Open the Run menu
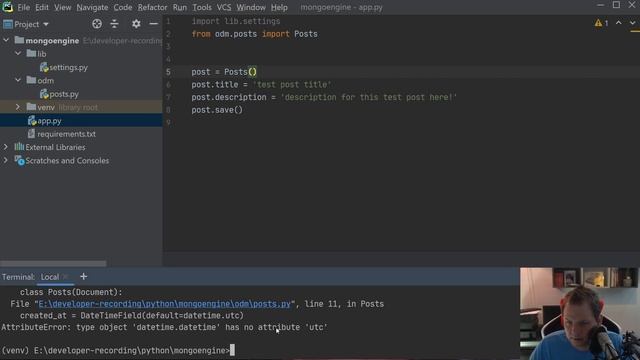The width and height of the screenshot is (640, 360). (180, 7)
